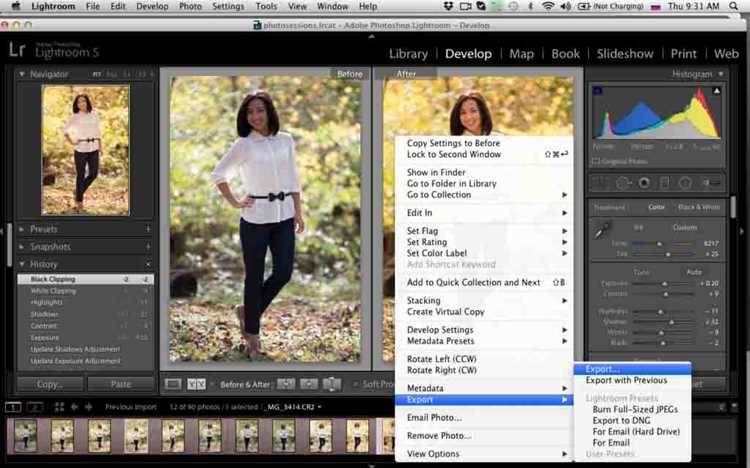Open the Library module
Image resolution: width=750 pixels, height=468 pixels.
(408, 54)
